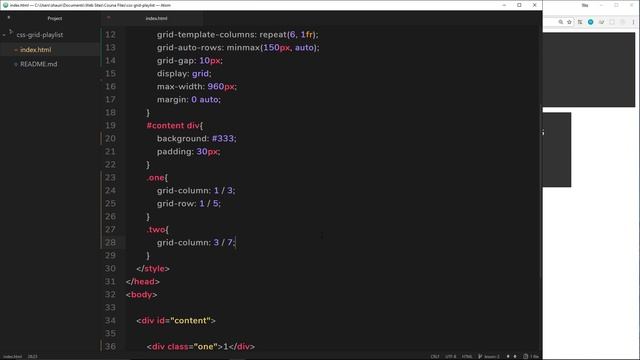
Task: Click cursor position in status bar
Action: point(33,356)
